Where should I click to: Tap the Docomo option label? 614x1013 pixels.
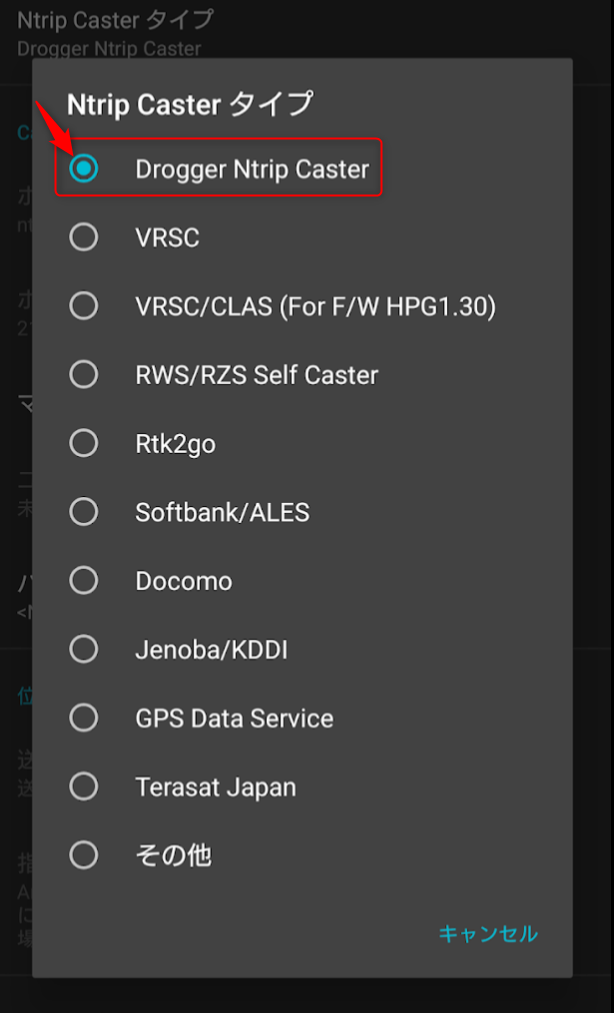tap(183, 580)
